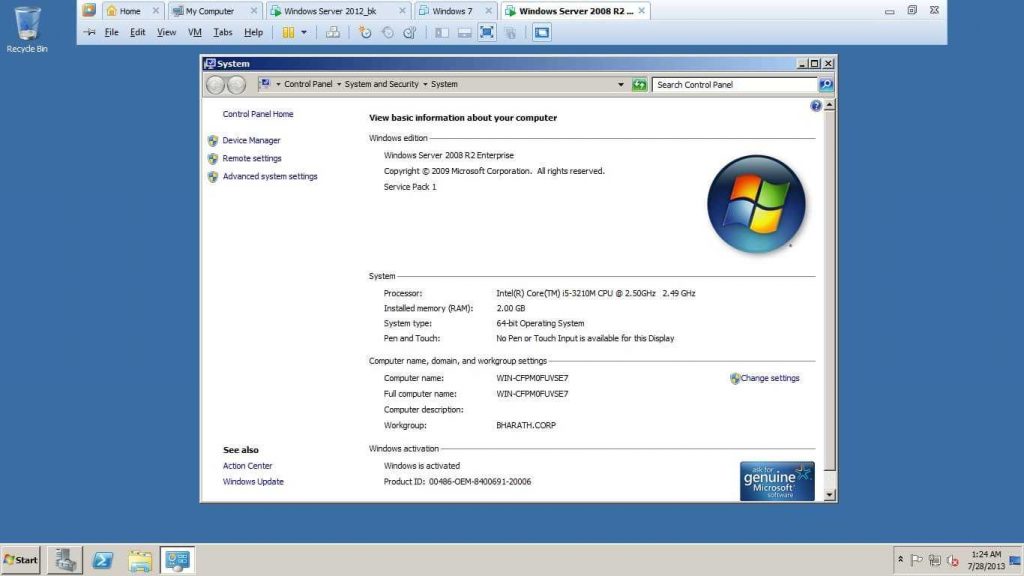The width and height of the screenshot is (1024, 576).
Task: Switch to the Home tab
Action: click(x=129, y=11)
